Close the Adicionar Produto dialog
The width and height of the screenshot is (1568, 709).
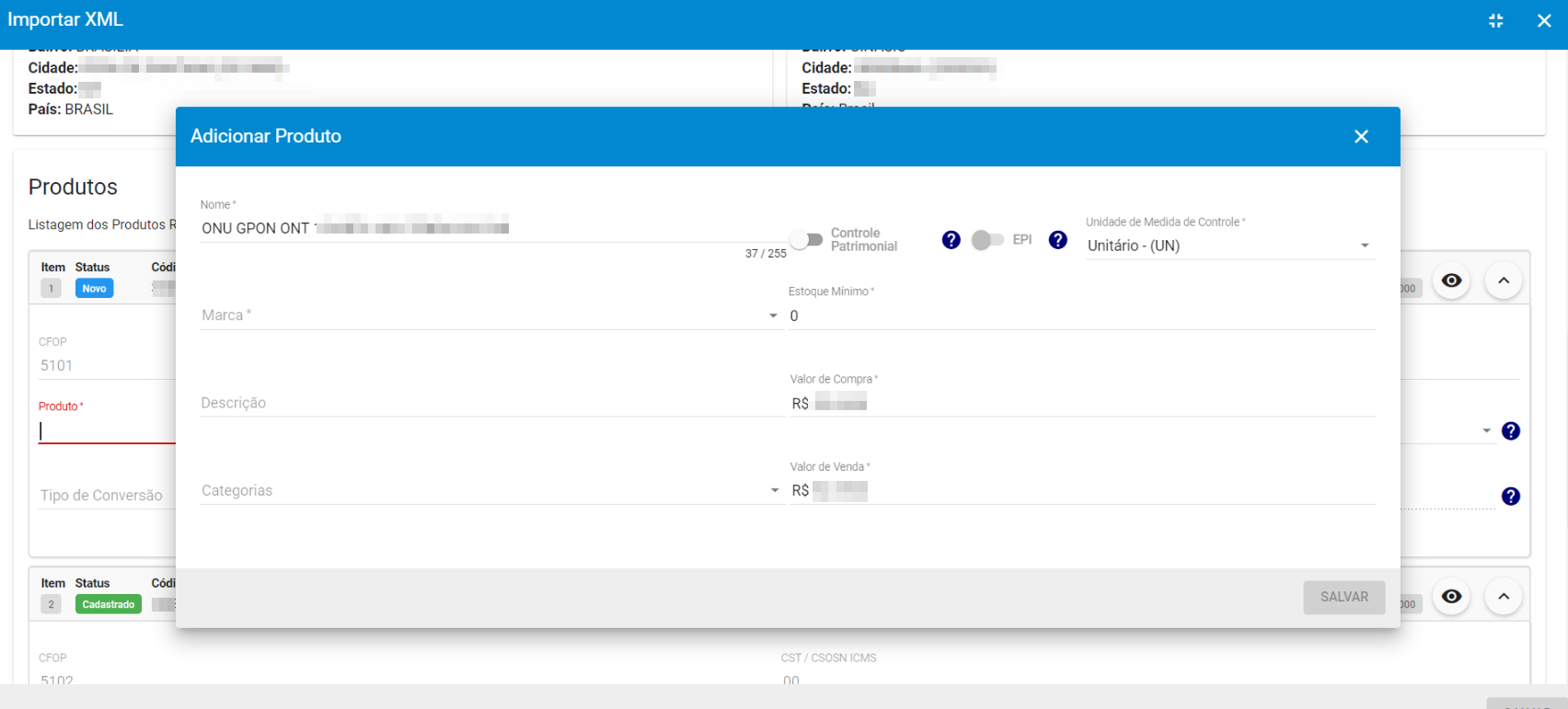(1361, 136)
